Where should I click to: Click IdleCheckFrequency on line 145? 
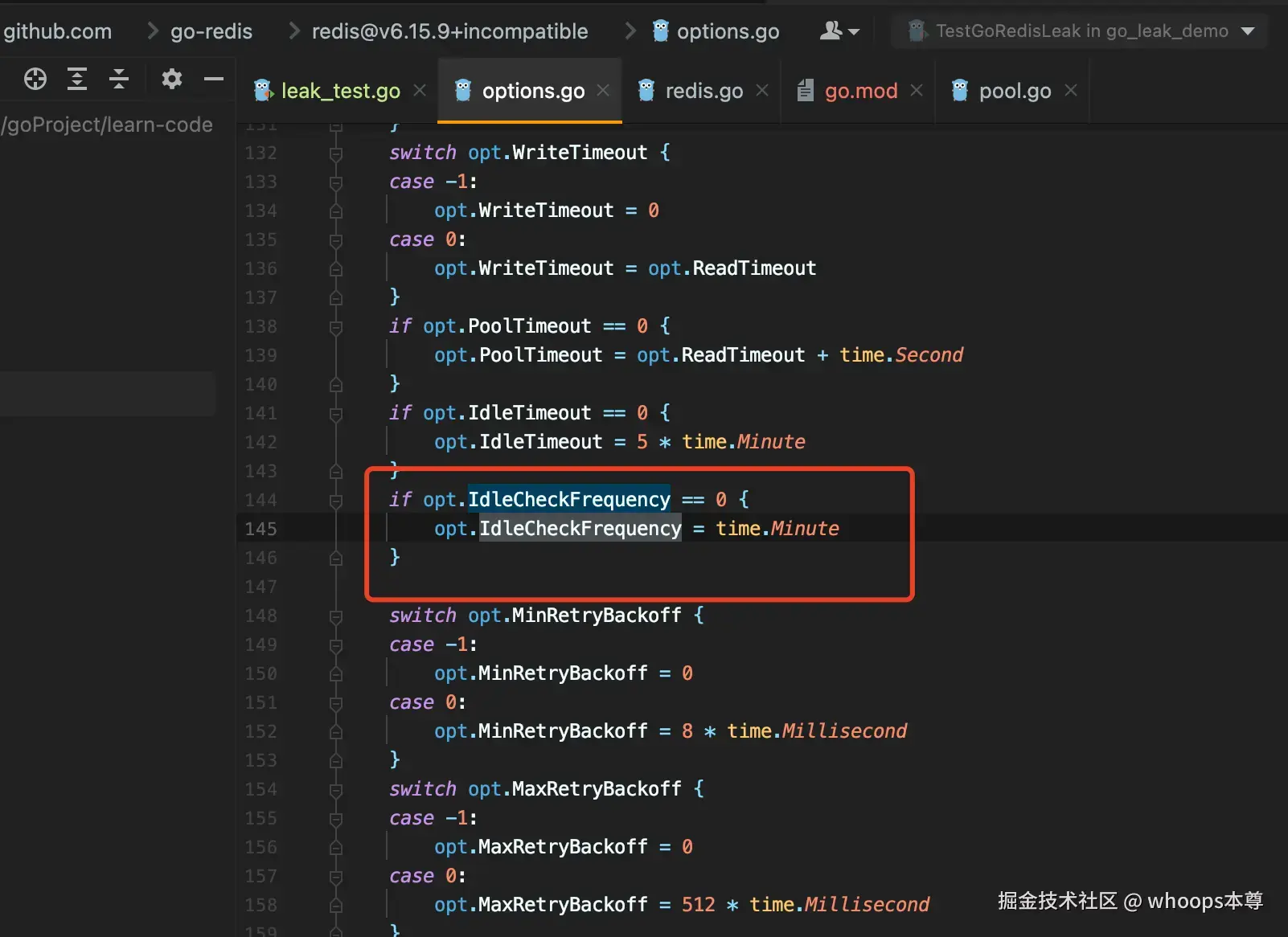click(x=580, y=528)
